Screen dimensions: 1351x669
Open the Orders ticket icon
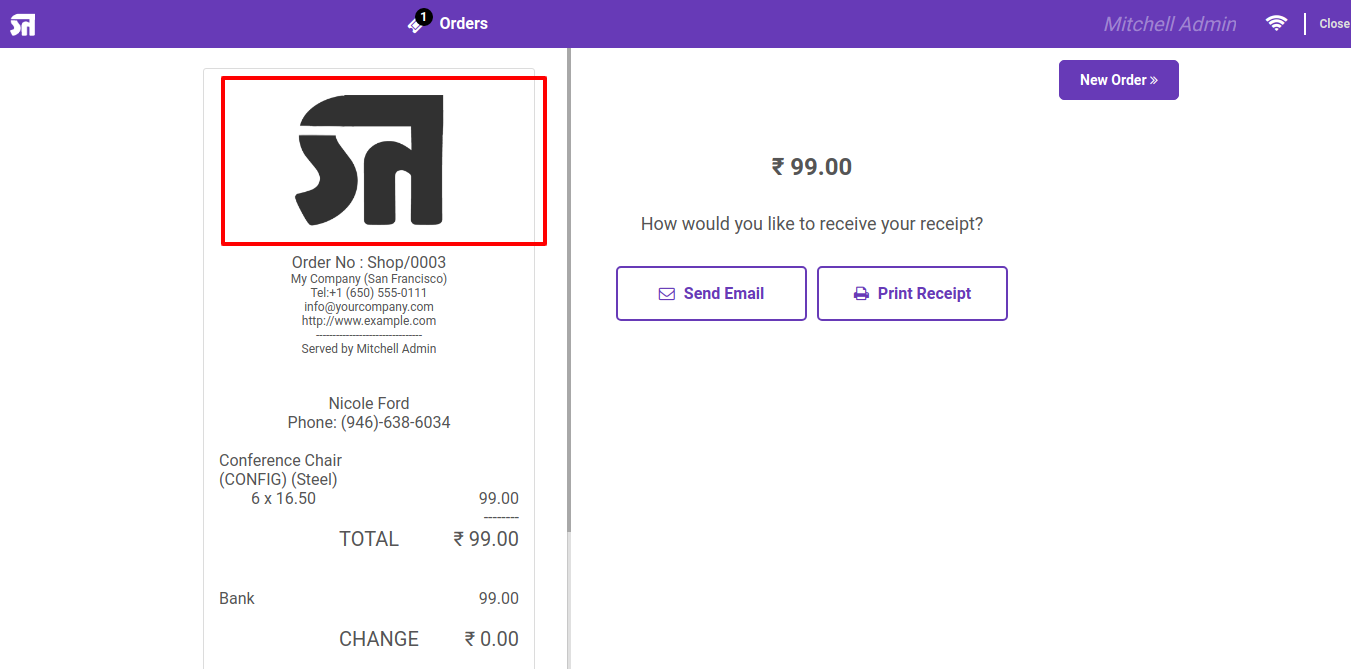(x=416, y=25)
